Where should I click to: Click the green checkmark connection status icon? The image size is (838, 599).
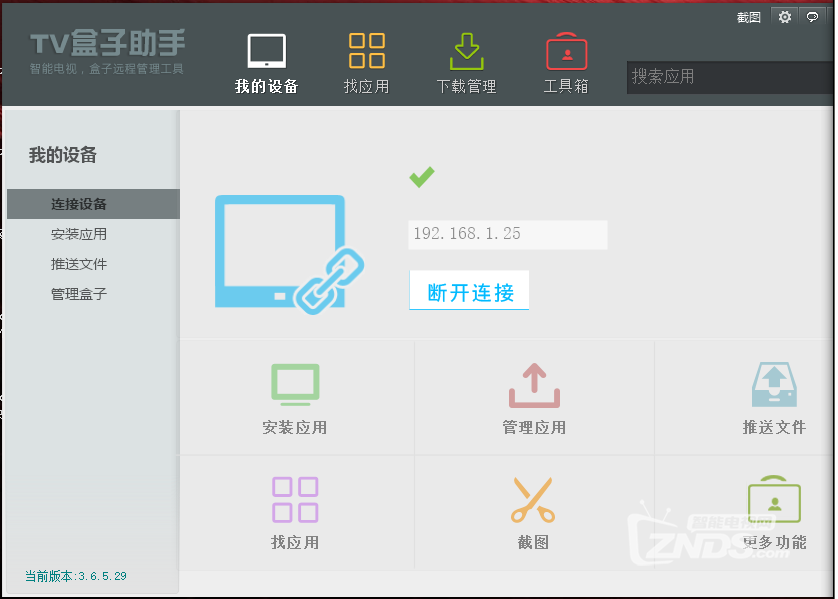(422, 177)
